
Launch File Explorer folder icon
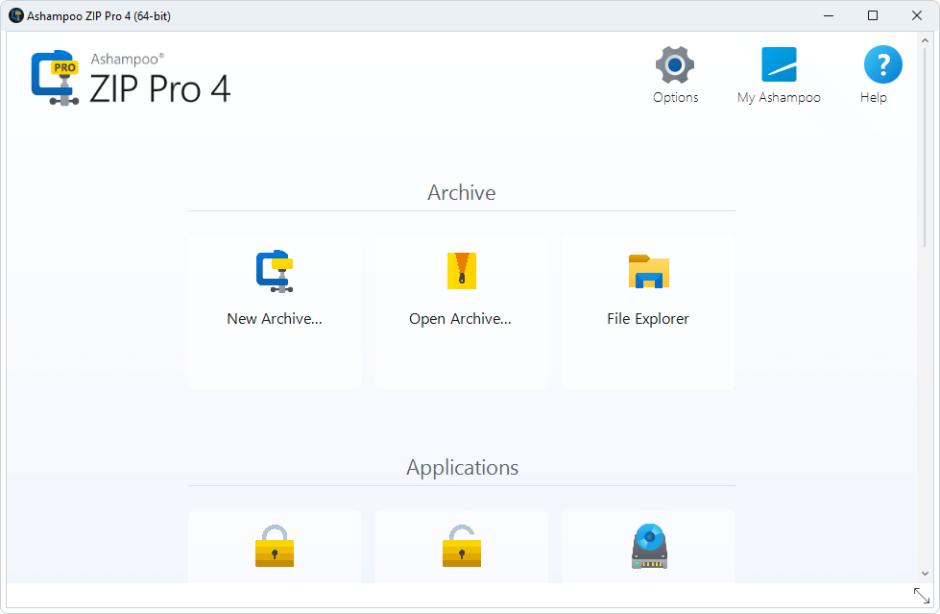coord(649,271)
